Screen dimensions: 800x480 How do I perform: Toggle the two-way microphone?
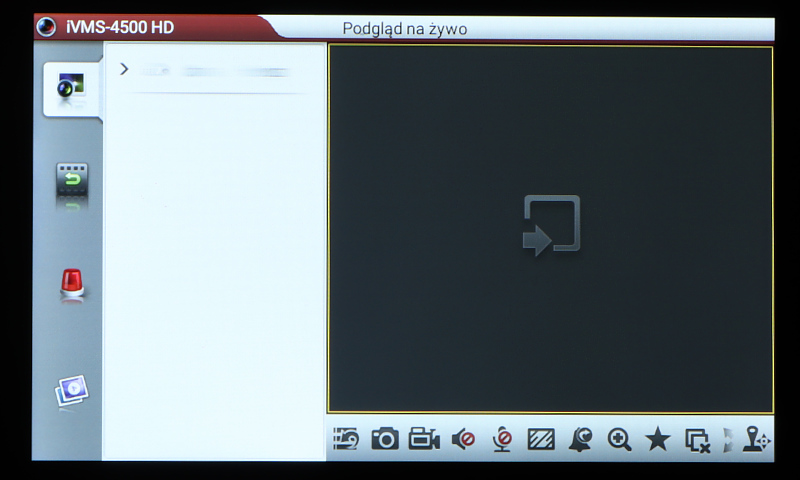(x=502, y=439)
